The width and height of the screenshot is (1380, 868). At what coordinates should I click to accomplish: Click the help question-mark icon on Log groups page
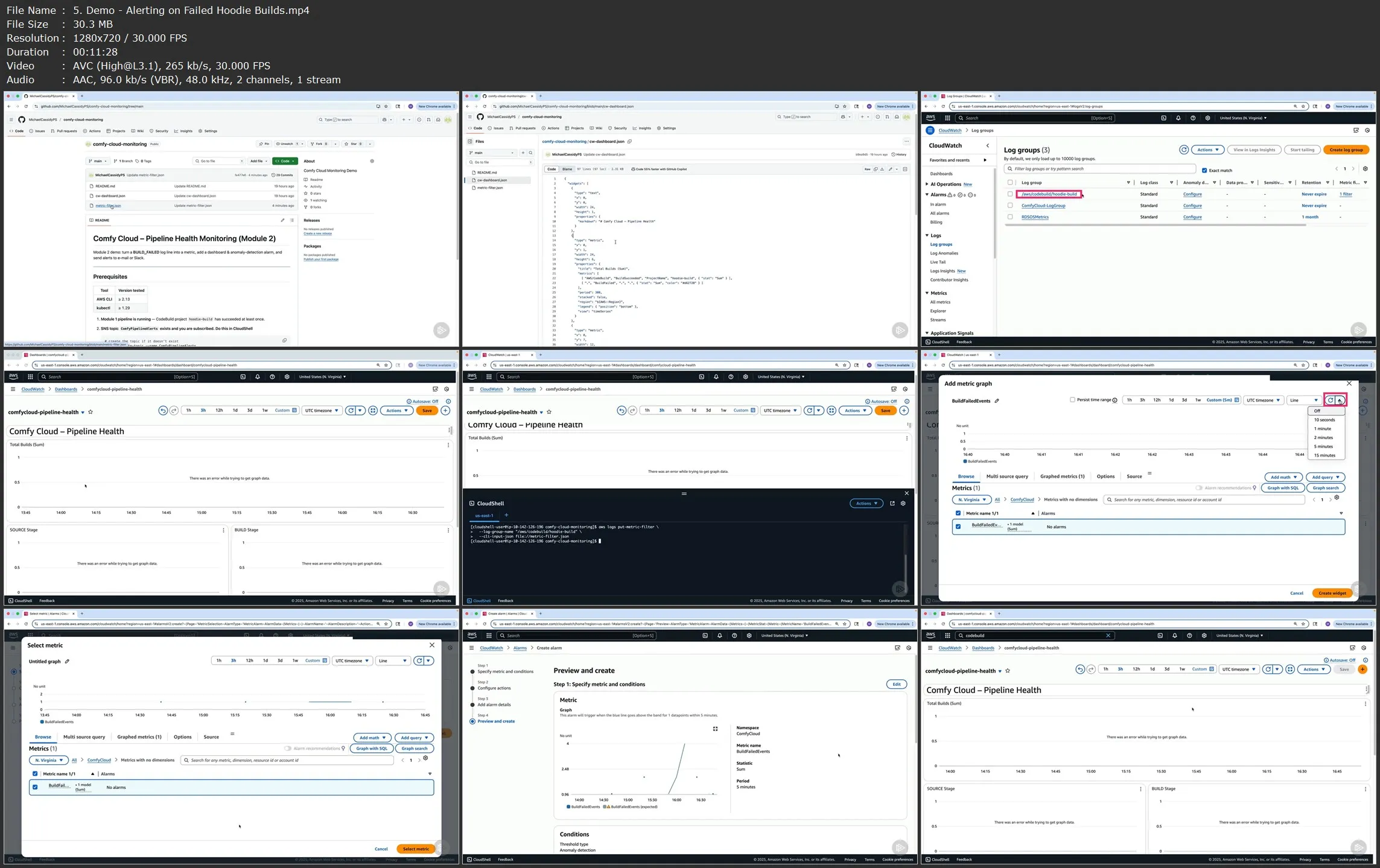[1193, 118]
